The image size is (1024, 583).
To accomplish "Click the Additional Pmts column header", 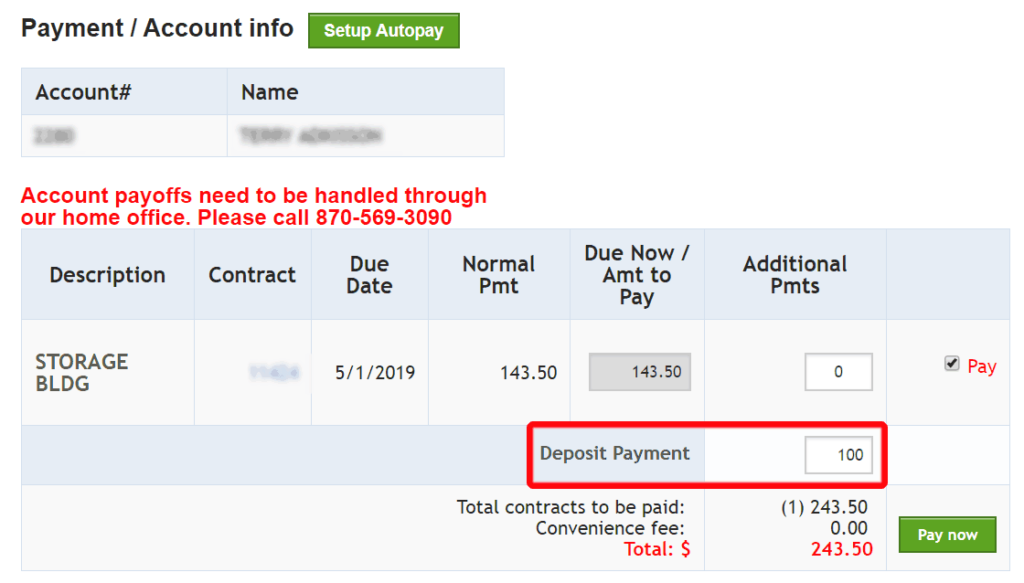I will [794, 275].
